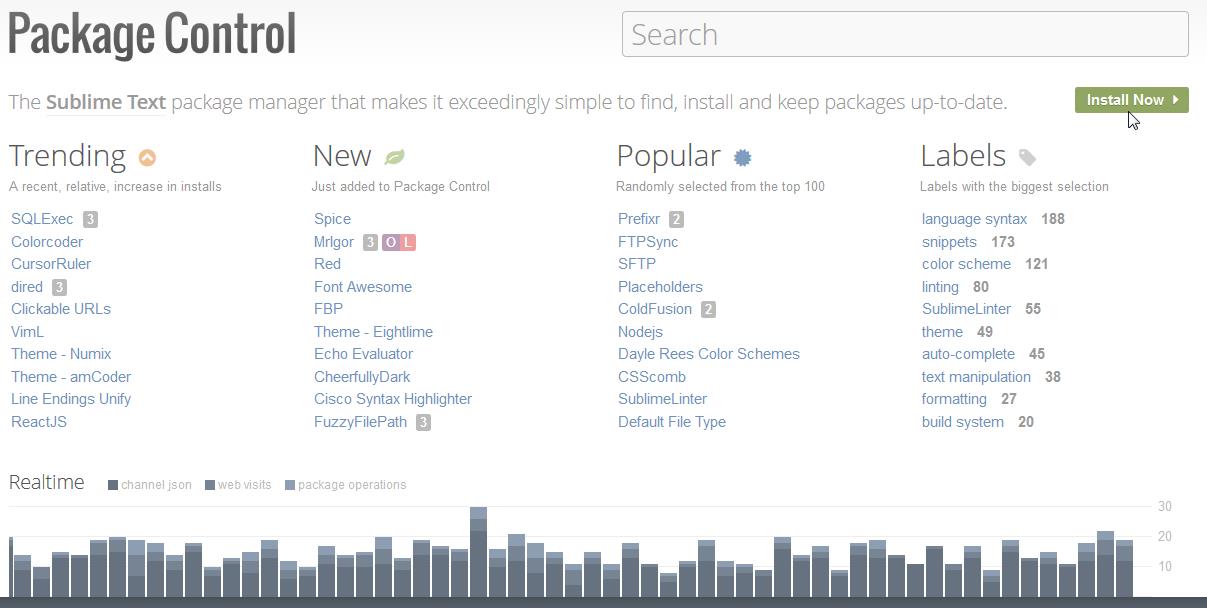Click the ST3 badge next to dired
The image size is (1207, 608).
(x=59, y=287)
